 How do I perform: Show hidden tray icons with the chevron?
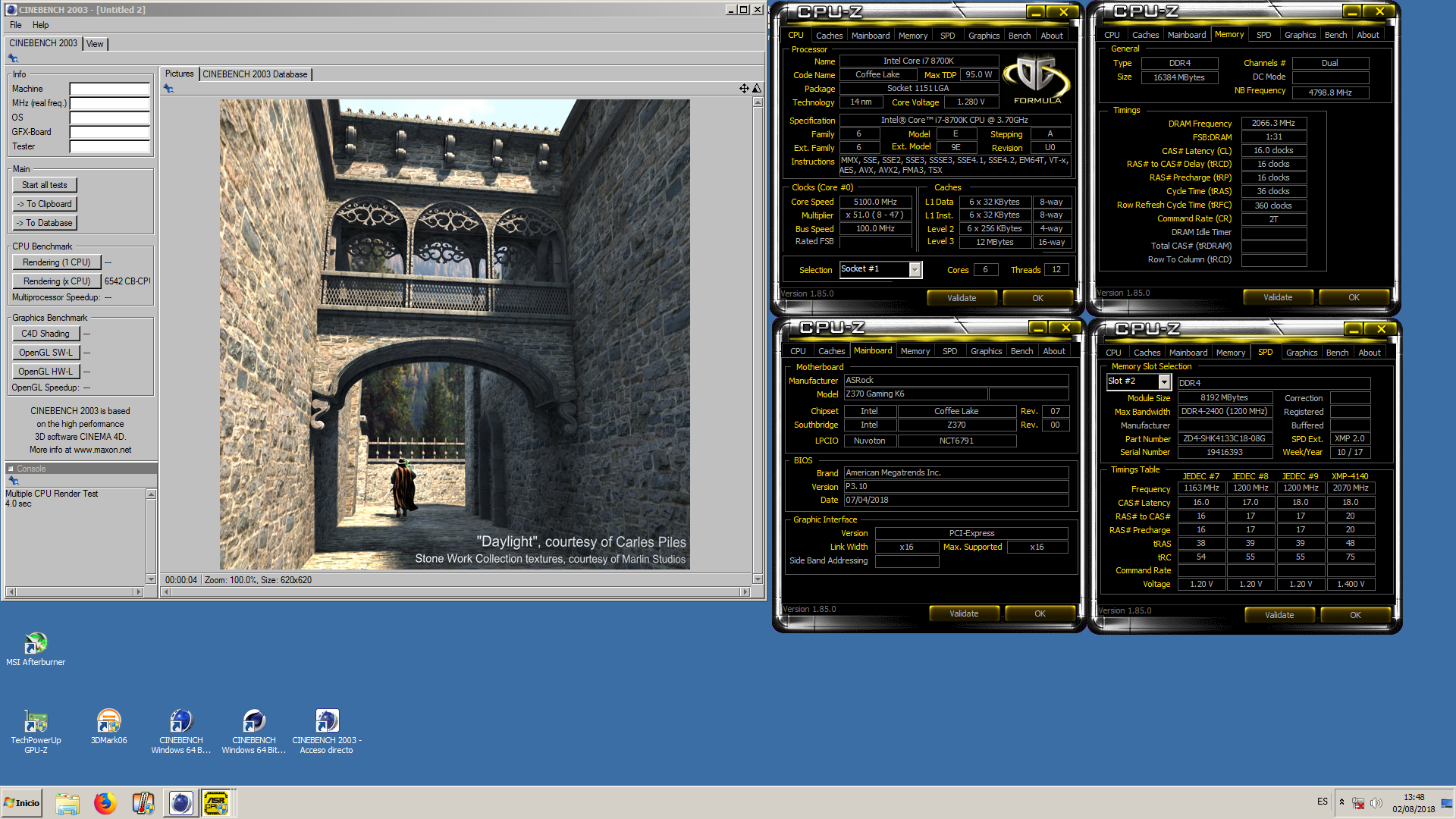point(1341,802)
